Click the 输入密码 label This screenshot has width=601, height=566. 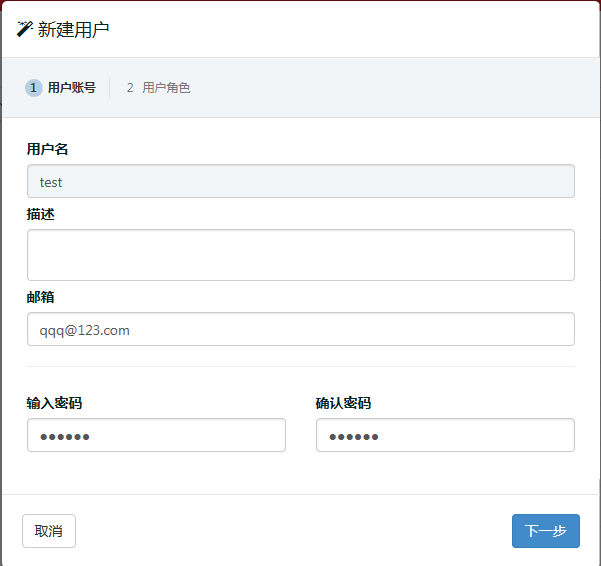[x=54, y=403]
